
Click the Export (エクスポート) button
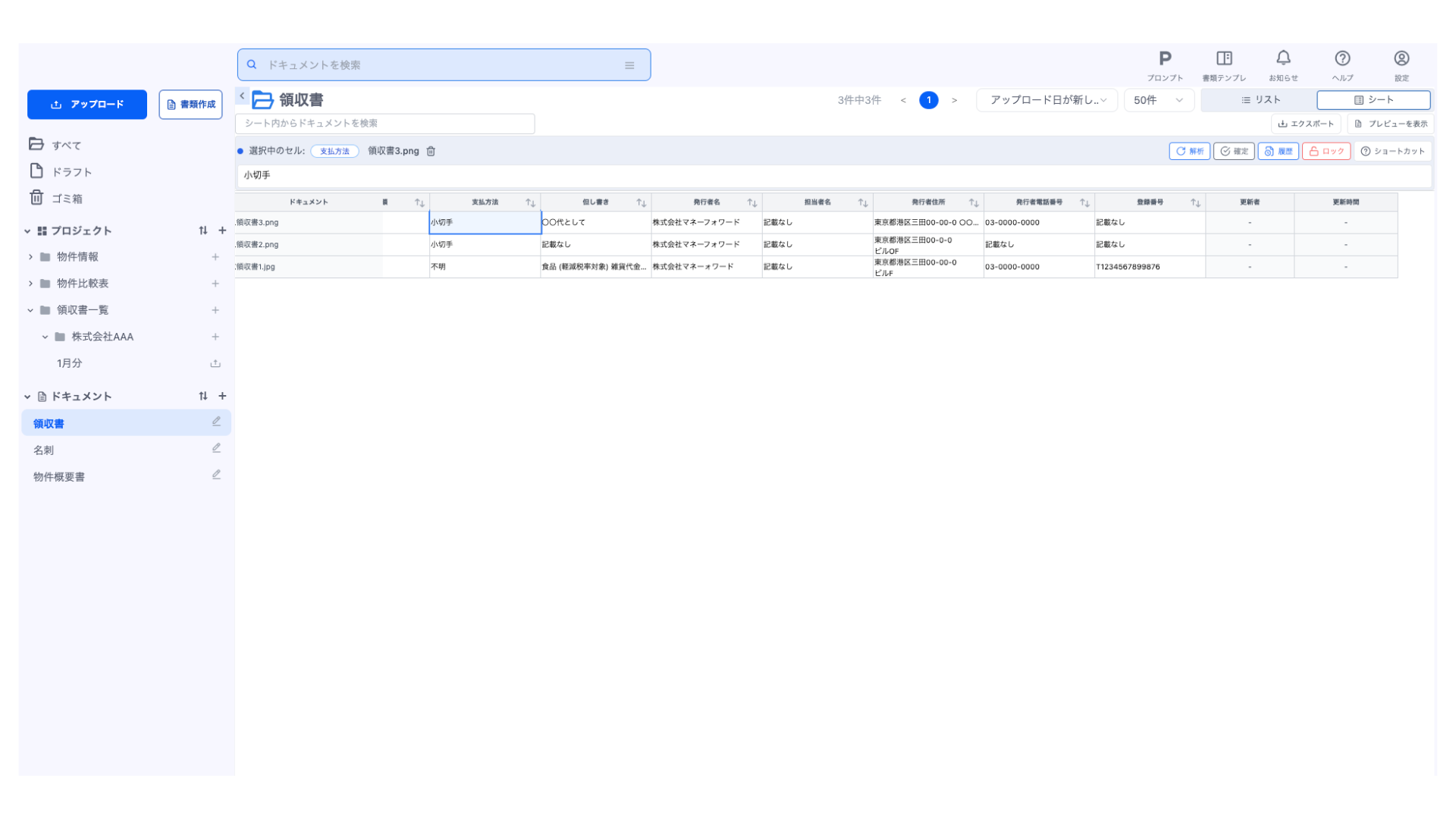pos(1305,124)
